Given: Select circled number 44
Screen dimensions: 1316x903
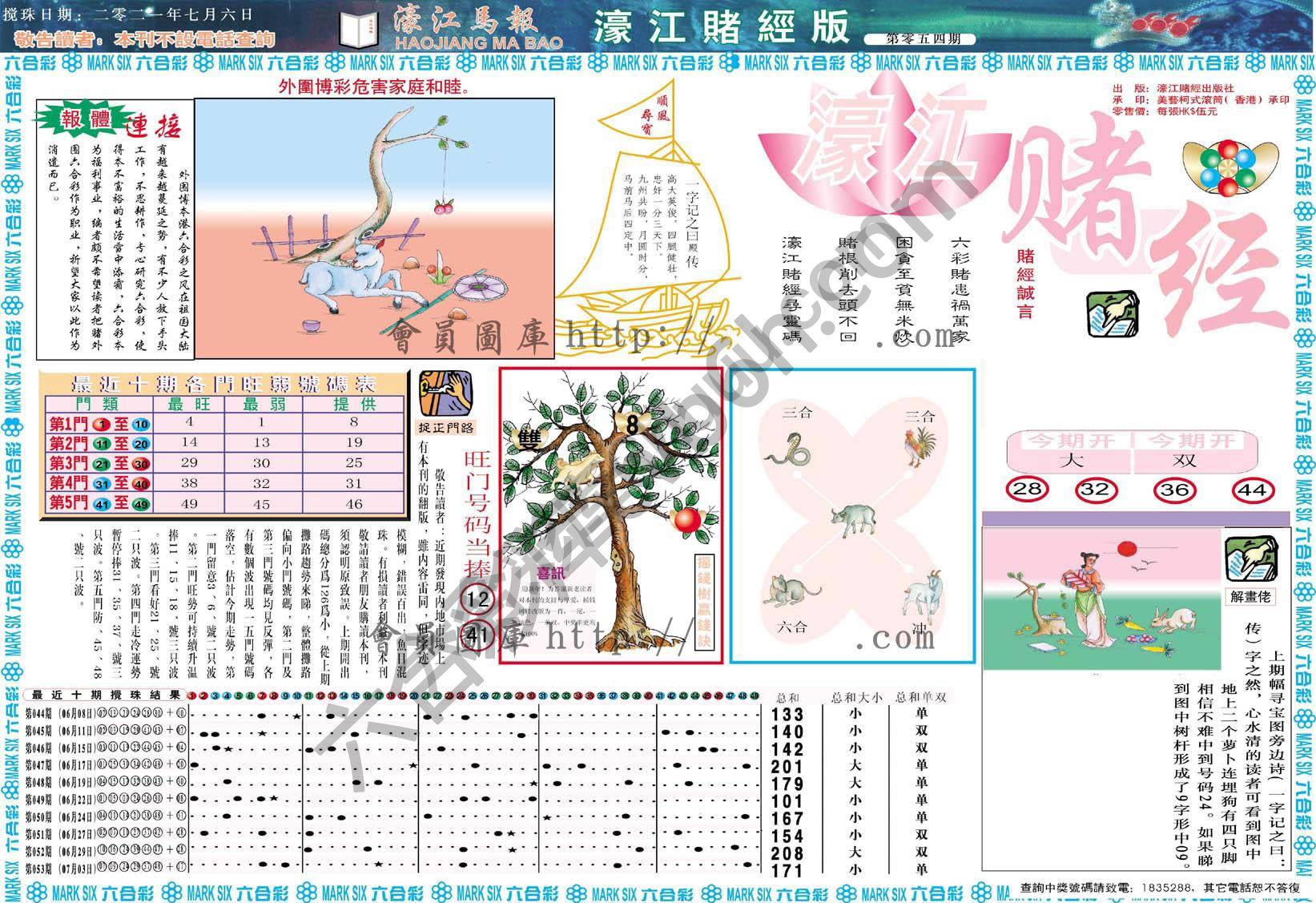Looking at the screenshot, I should click(1252, 489).
